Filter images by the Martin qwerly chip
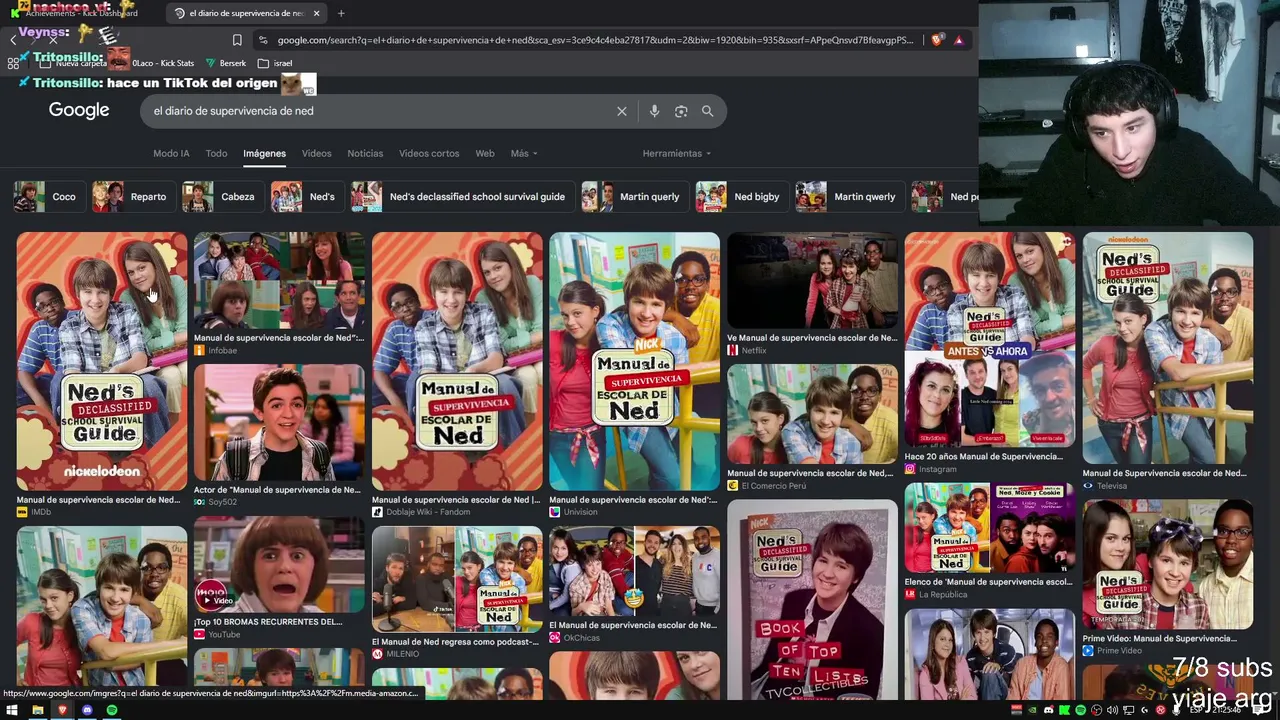The width and height of the screenshot is (1280, 720). [850, 197]
